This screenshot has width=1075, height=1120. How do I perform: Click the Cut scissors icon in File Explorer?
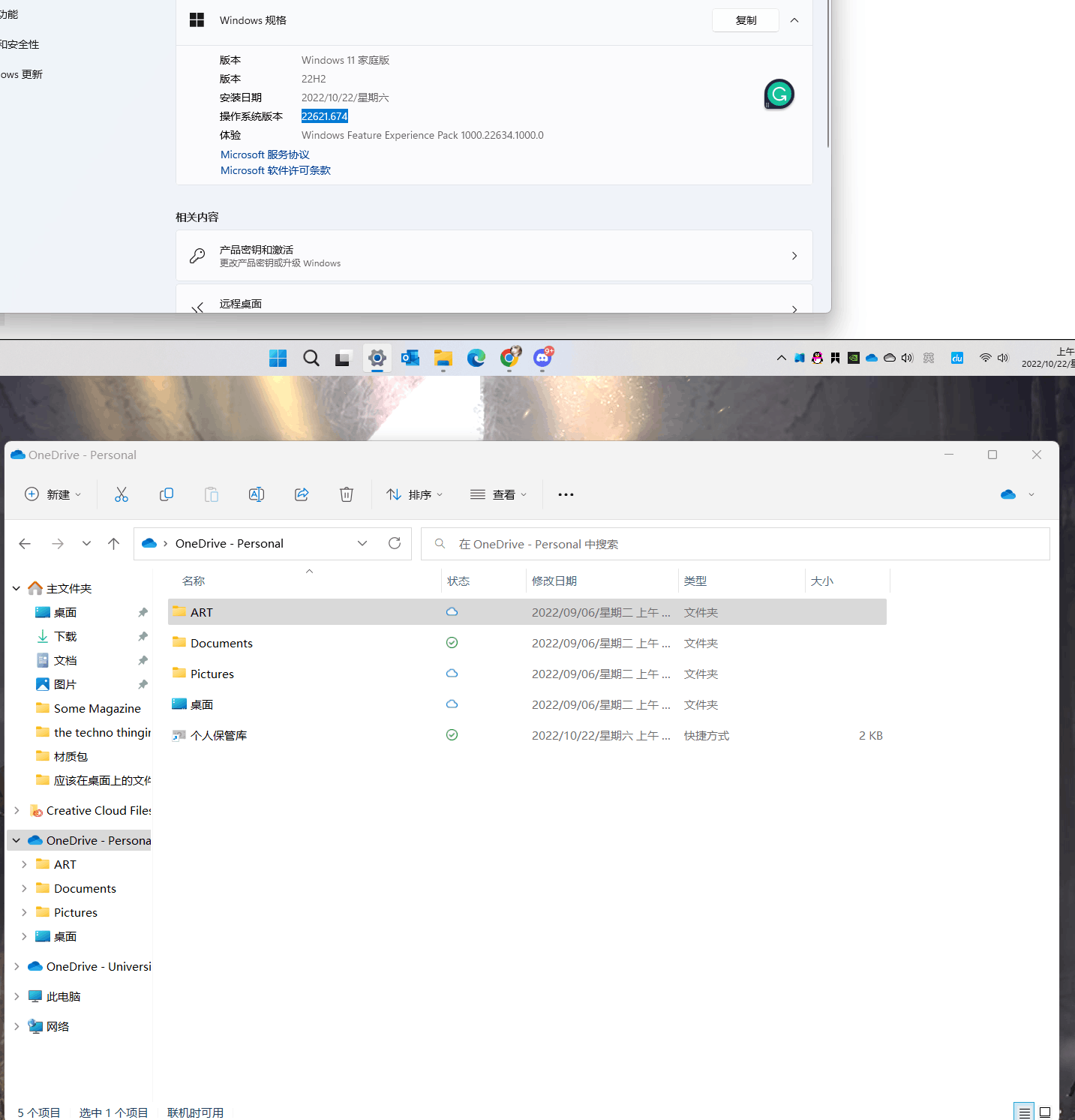click(122, 494)
